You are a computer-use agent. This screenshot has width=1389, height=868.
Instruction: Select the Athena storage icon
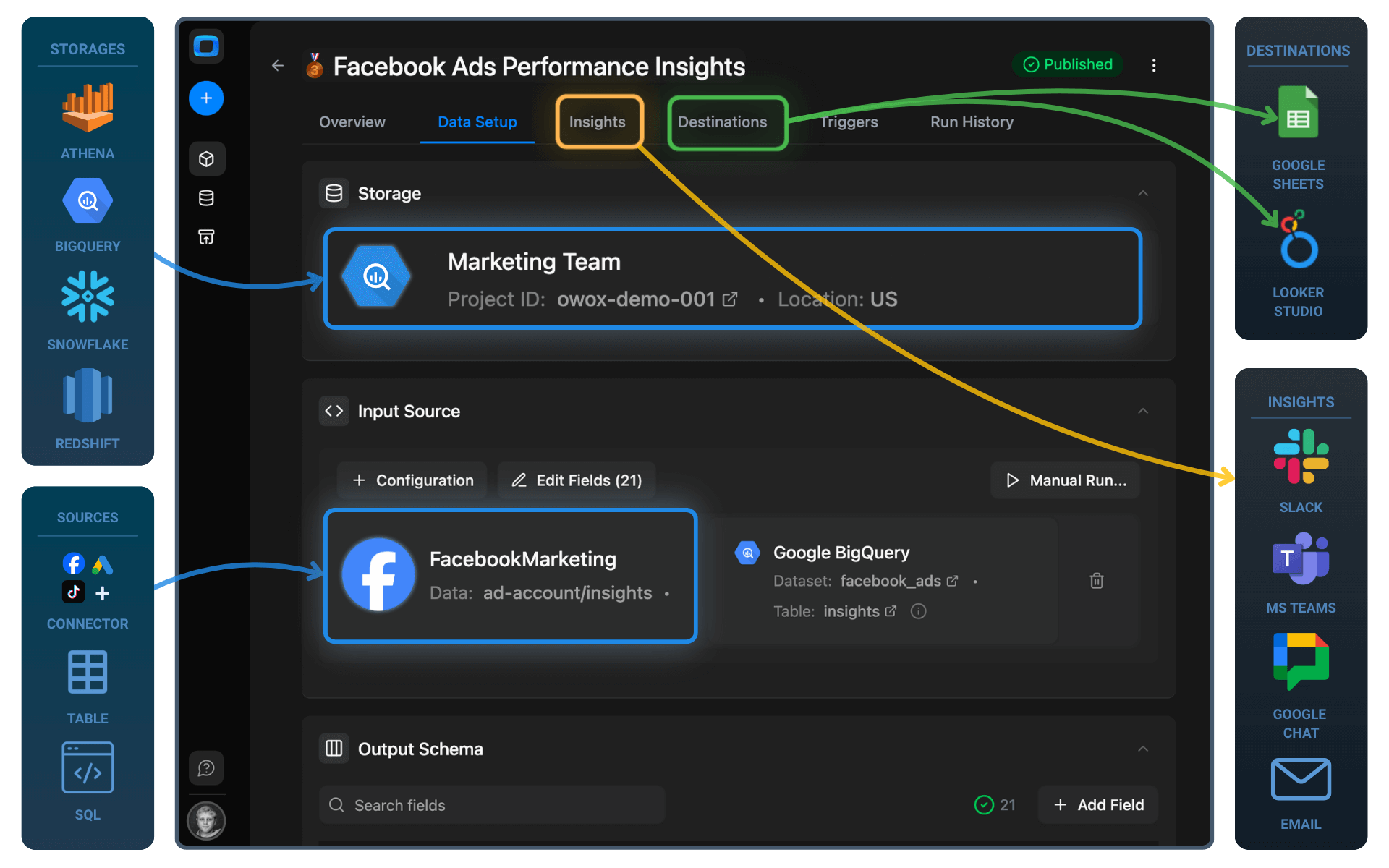(x=87, y=109)
